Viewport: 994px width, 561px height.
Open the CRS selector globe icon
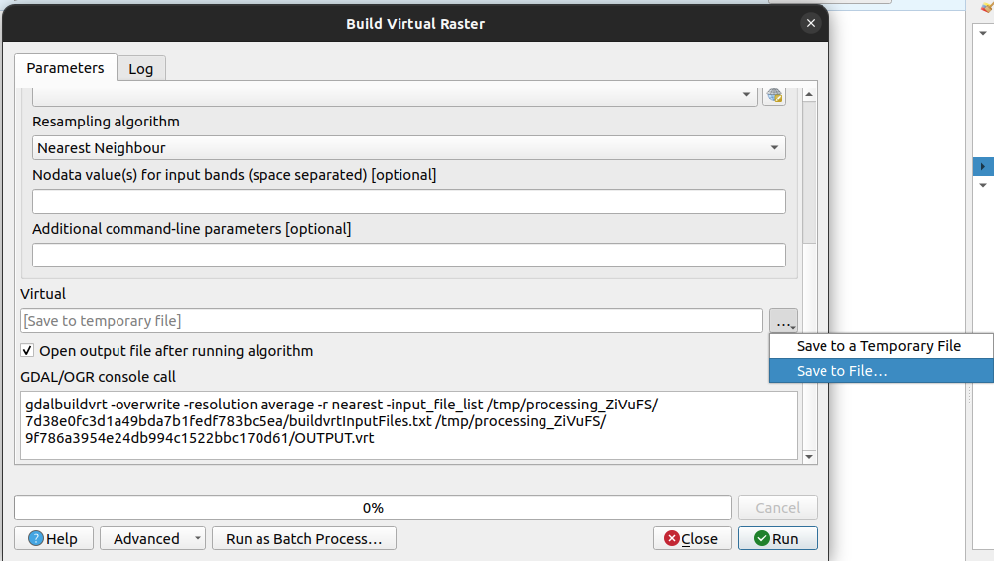[x=774, y=95]
